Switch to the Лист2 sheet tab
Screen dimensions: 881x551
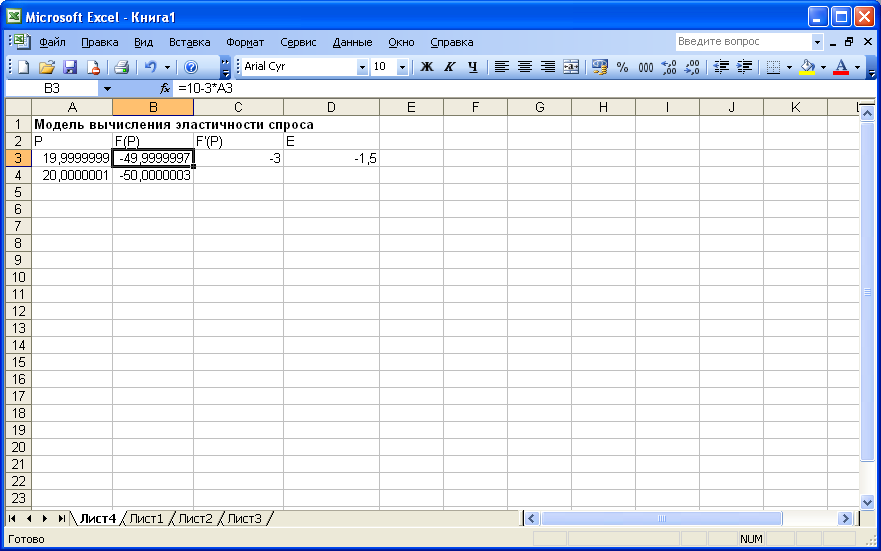pyautogui.click(x=196, y=518)
